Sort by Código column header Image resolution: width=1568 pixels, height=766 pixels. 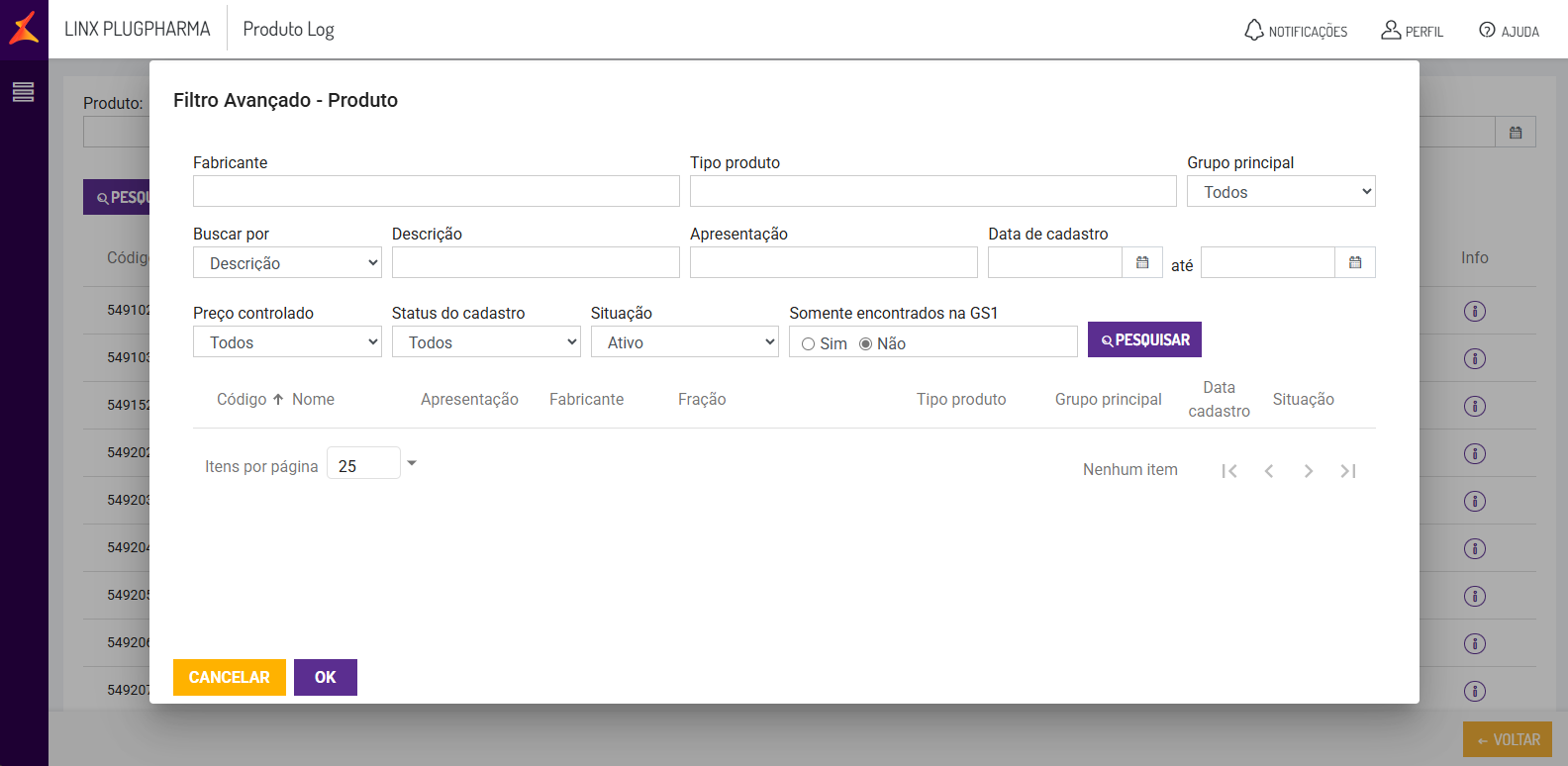point(242,400)
